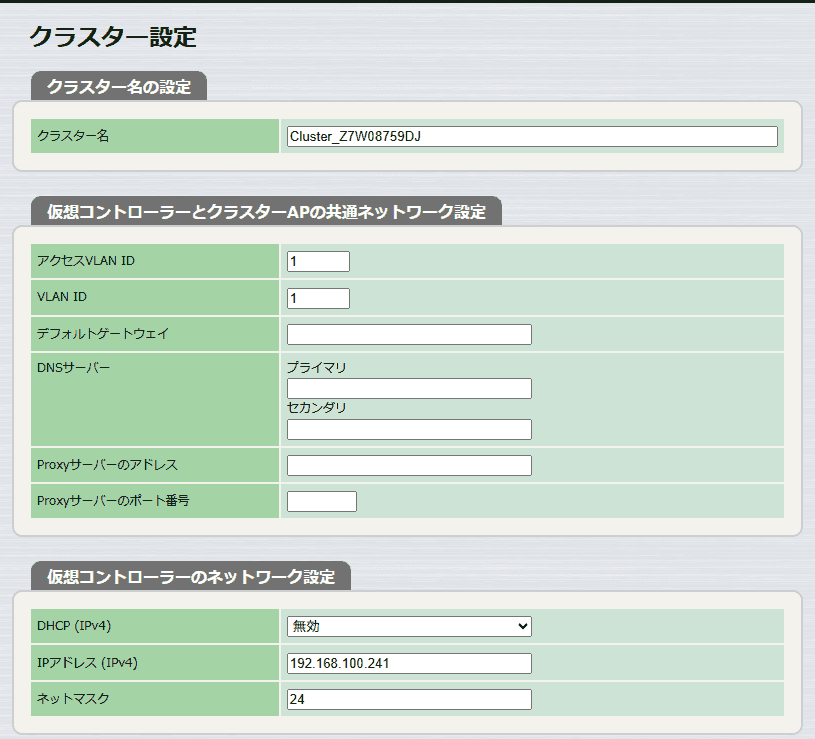Click the DNSサーバー row label
Screen dimensions: 815x739
(x=73, y=368)
